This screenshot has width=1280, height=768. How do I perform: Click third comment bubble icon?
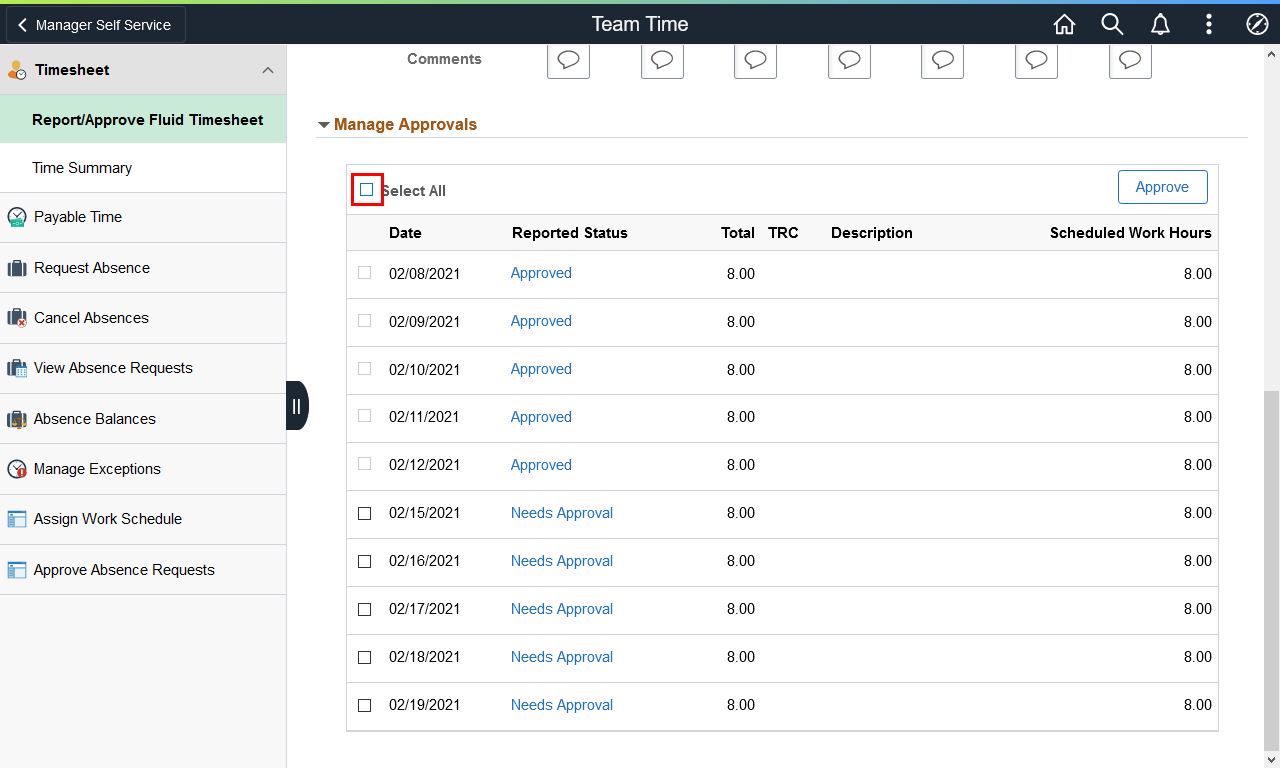[x=756, y=60]
